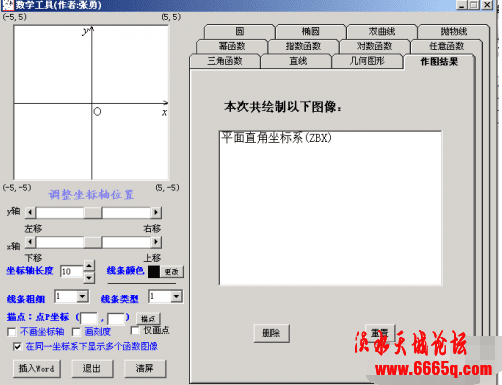The height and width of the screenshot is (385, 502).
Task: Click the 描点 button
Action: click(x=148, y=319)
